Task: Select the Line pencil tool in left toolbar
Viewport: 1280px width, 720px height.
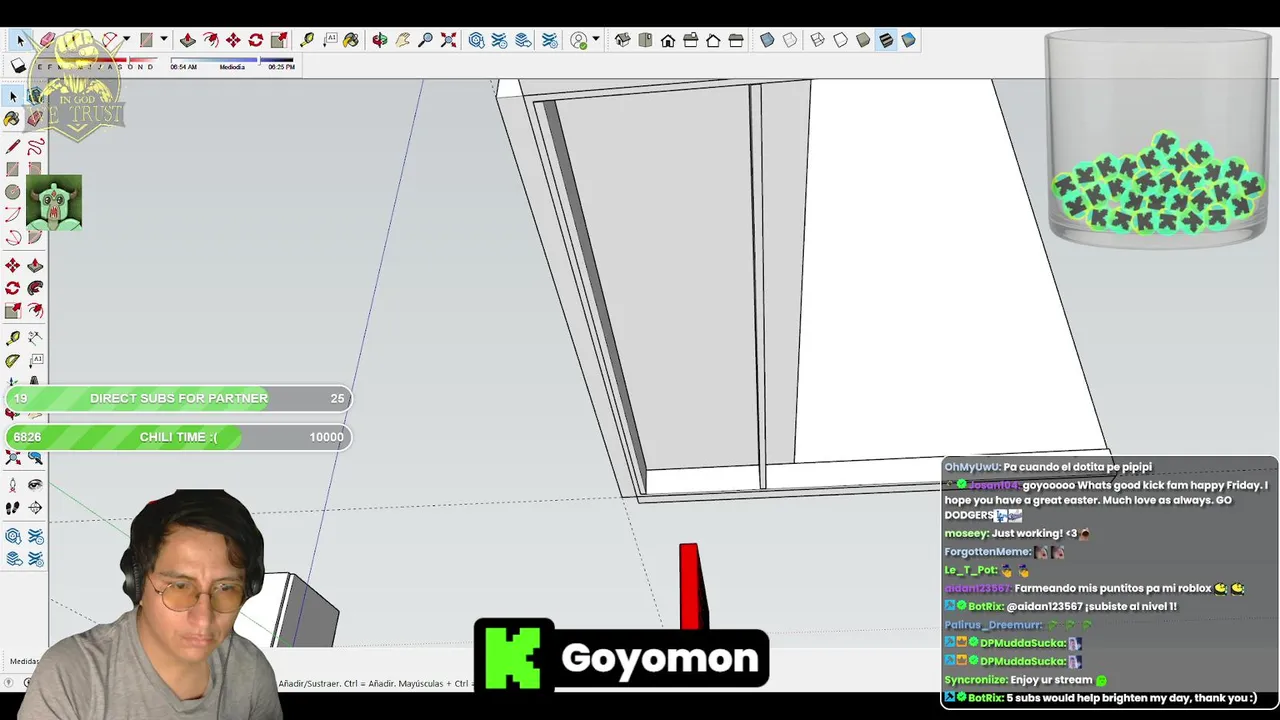Action: pyautogui.click(x=12, y=147)
